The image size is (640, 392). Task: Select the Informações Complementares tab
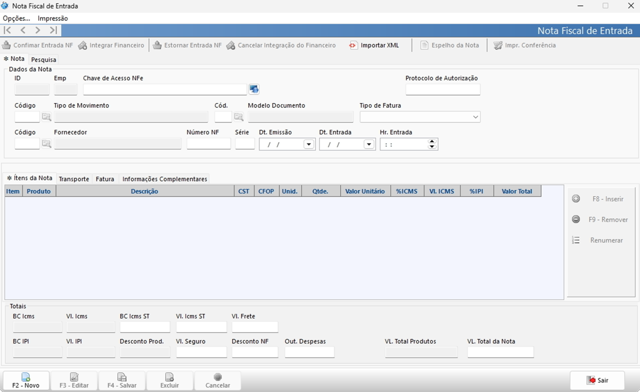[164, 179]
